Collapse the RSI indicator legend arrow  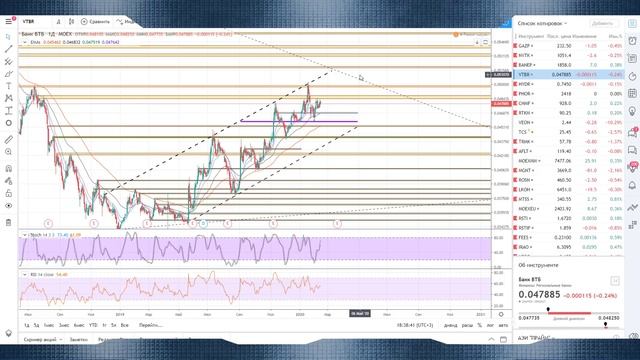25,275
